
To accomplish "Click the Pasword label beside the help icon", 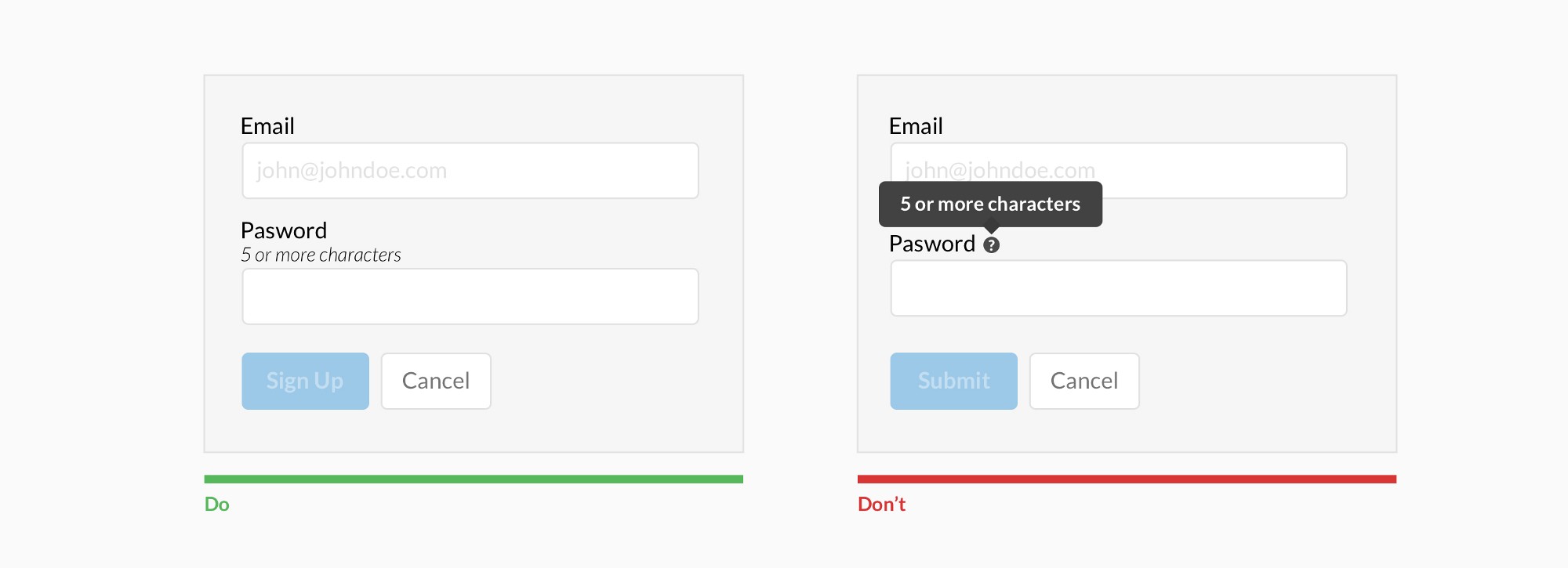I will click(932, 244).
